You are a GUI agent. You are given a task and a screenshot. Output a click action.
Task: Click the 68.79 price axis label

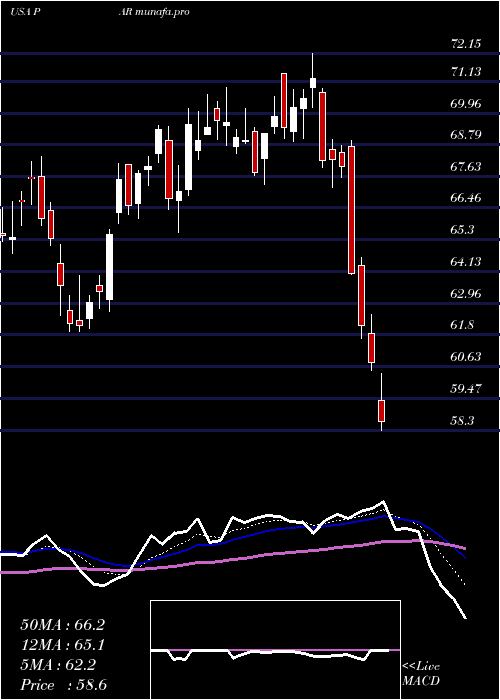[466, 135]
